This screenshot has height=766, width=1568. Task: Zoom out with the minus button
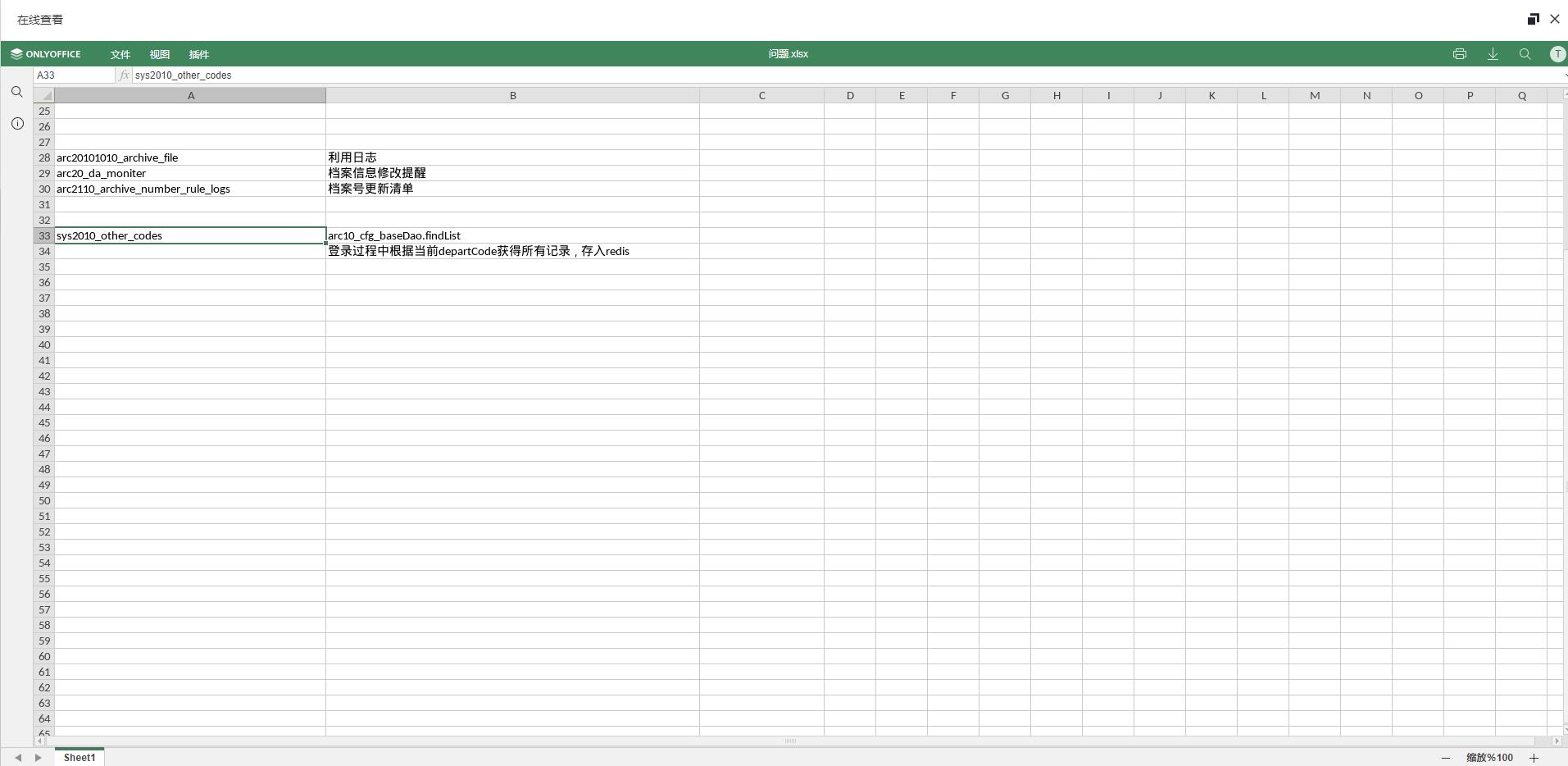pyautogui.click(x=1446, y=758)
